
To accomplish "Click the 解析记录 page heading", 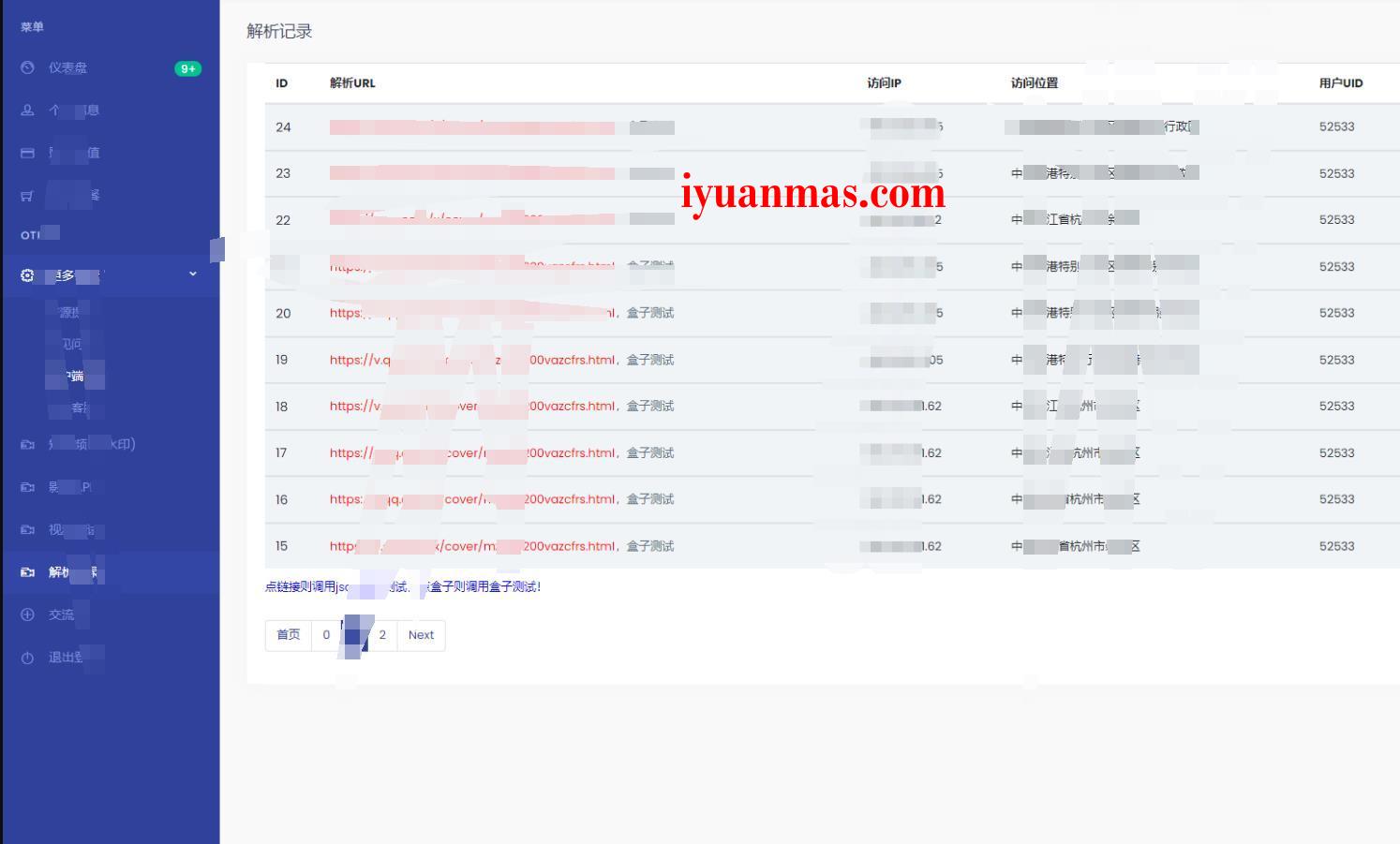I will [279, 32].
